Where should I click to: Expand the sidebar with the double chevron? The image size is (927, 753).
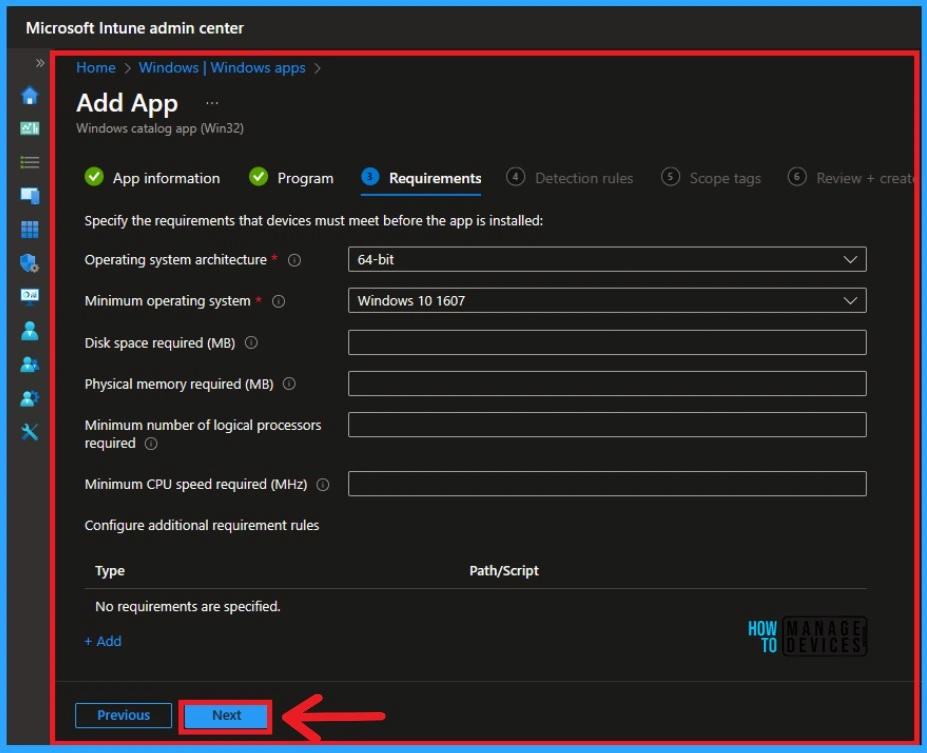click(x=40, y=63)
